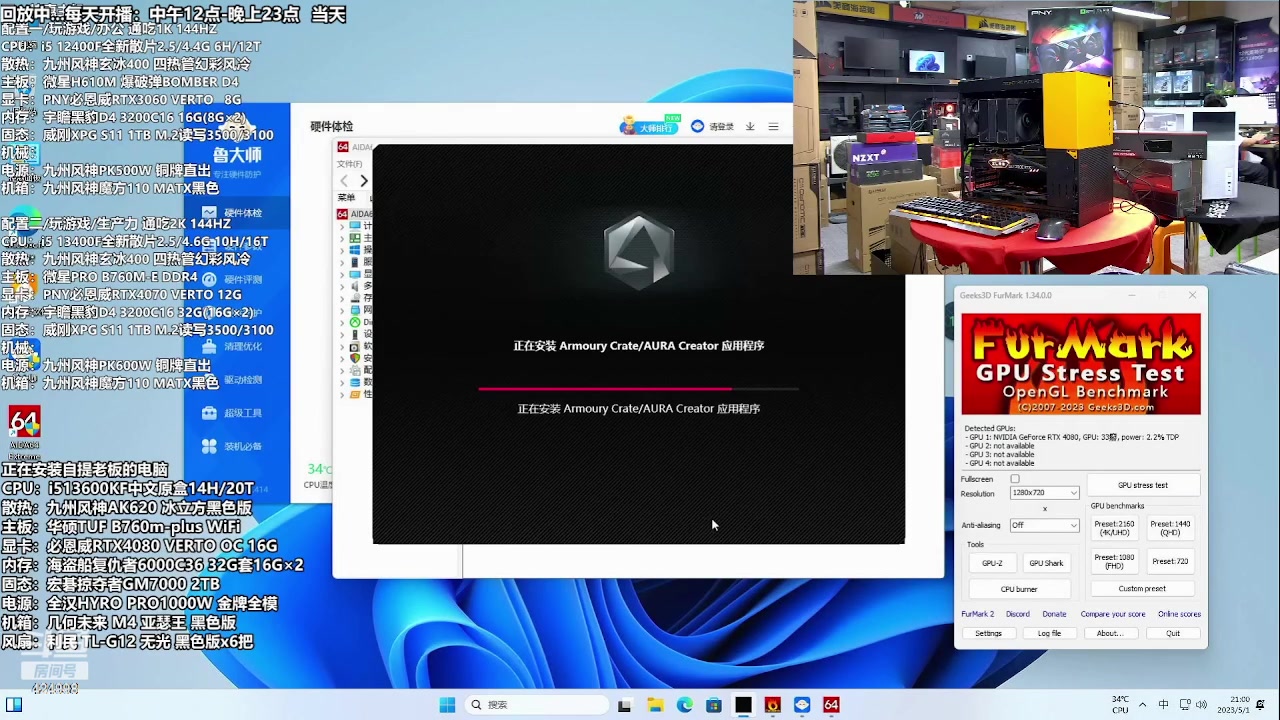Close the Geeks3D FurMark window
1280x720 pixels.
[x=1192, y=295]
